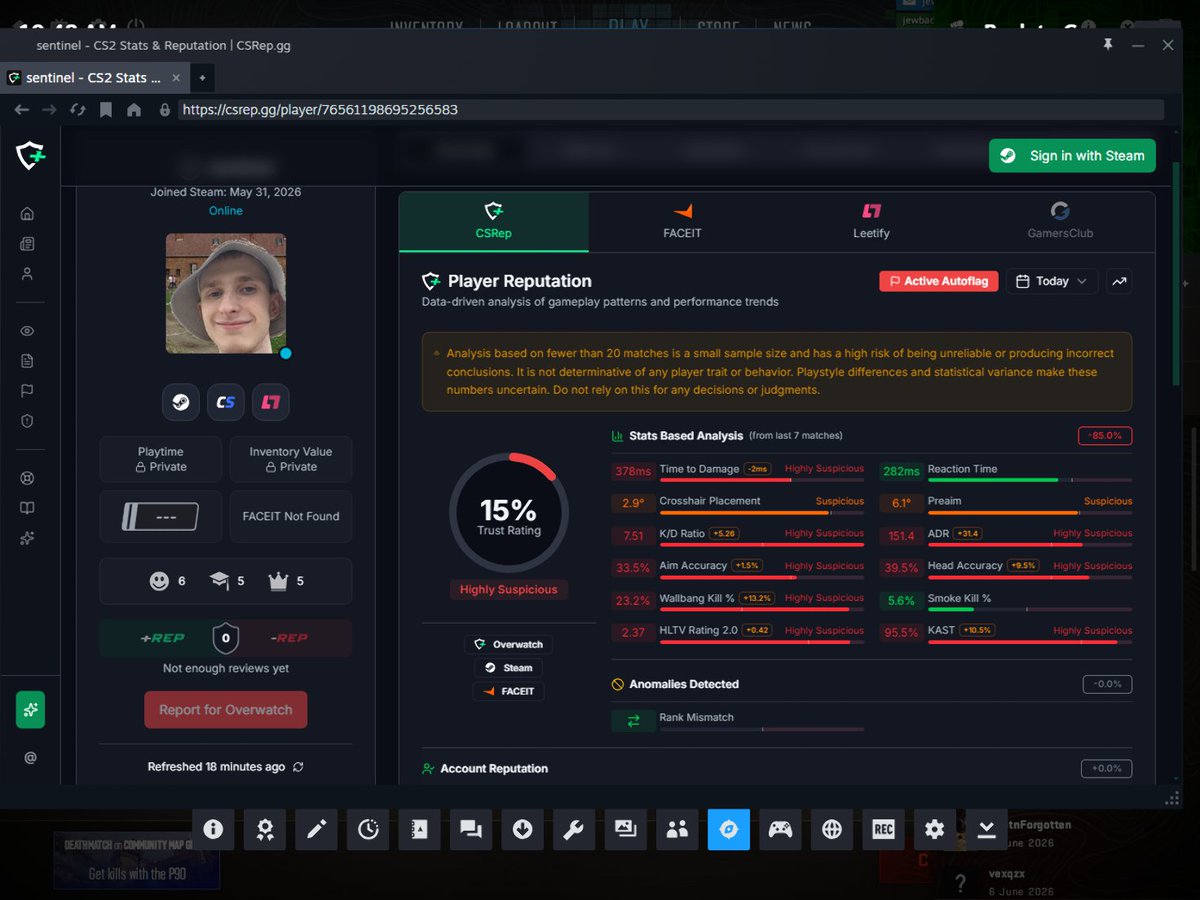
Task: Click the overlay REC recording button
Action: click(x=883, y=829)
